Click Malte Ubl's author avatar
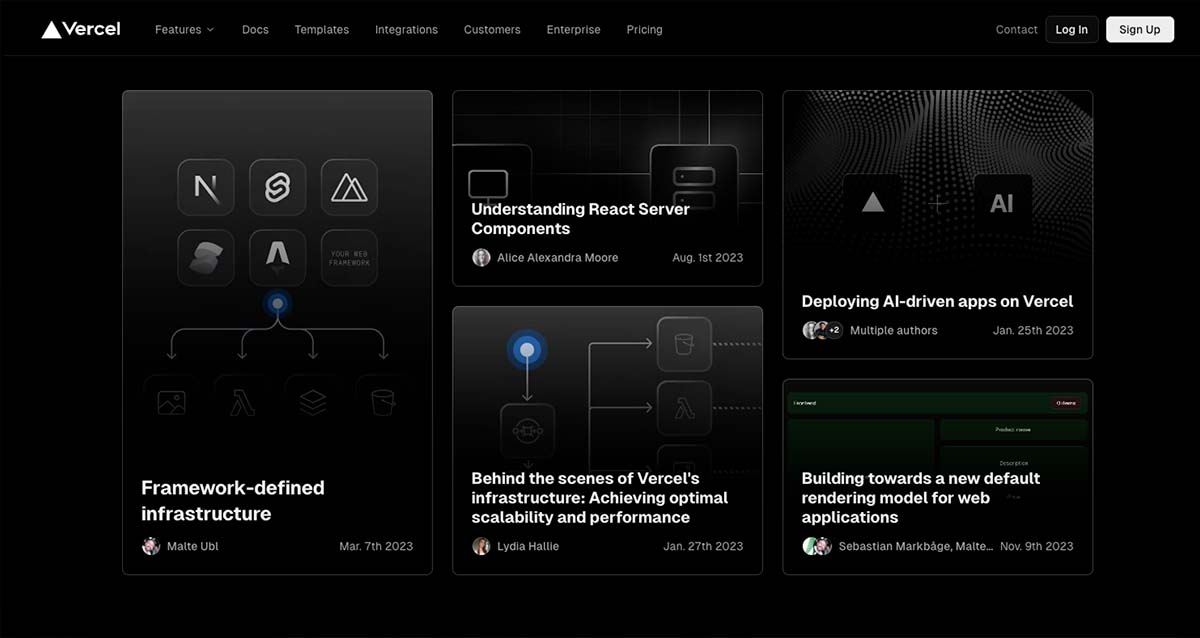The height and width of the screenshot is (638, 1200). point(150,546)
